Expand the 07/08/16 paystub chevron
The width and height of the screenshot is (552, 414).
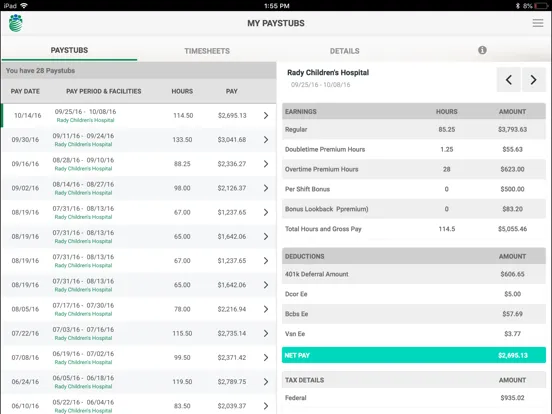(x=266, y=358)
